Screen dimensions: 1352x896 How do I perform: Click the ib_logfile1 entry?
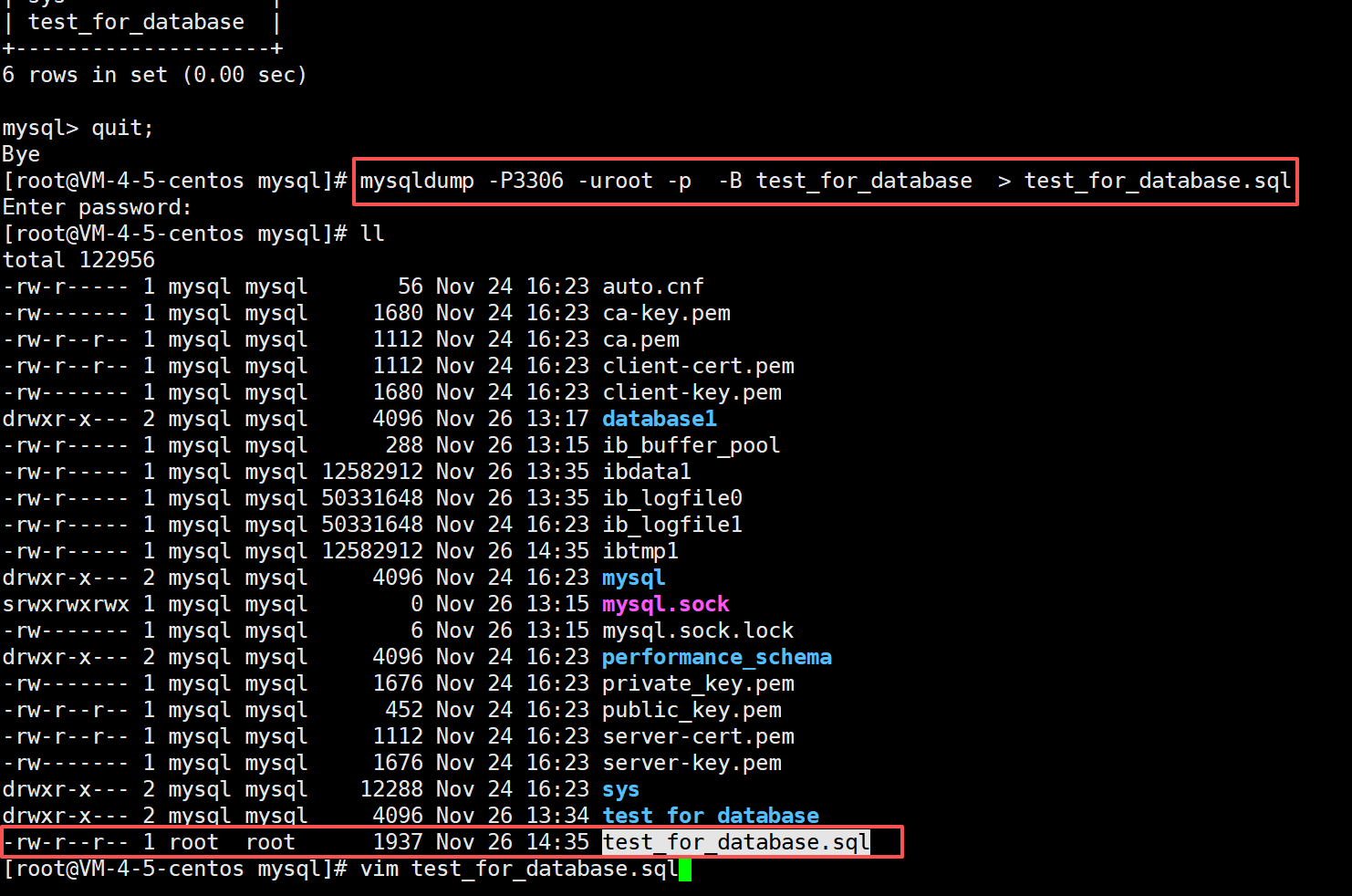(672, 525)
